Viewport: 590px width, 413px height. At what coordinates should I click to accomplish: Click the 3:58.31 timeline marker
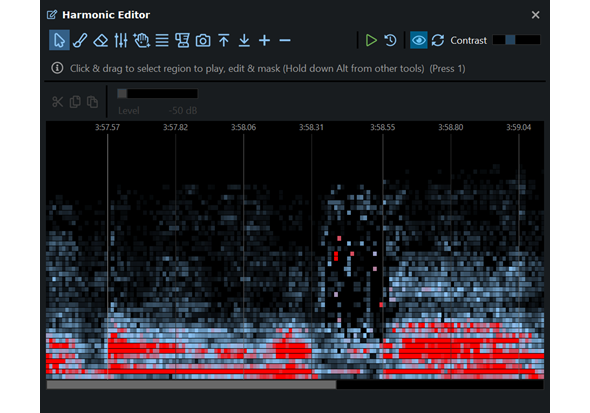pyautogui.click(x=311, y=128)
